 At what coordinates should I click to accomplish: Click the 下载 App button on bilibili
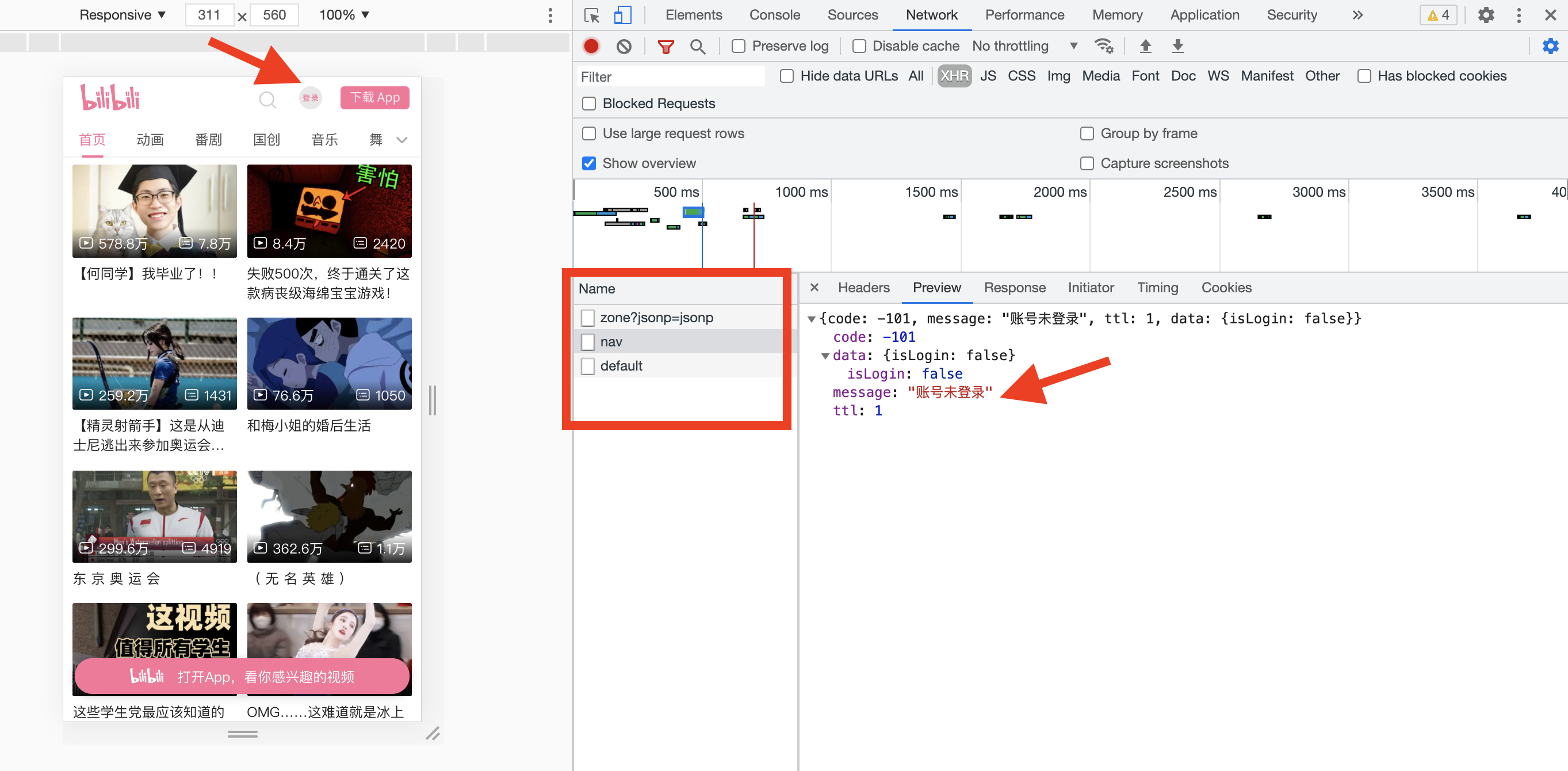coord(374,97)
